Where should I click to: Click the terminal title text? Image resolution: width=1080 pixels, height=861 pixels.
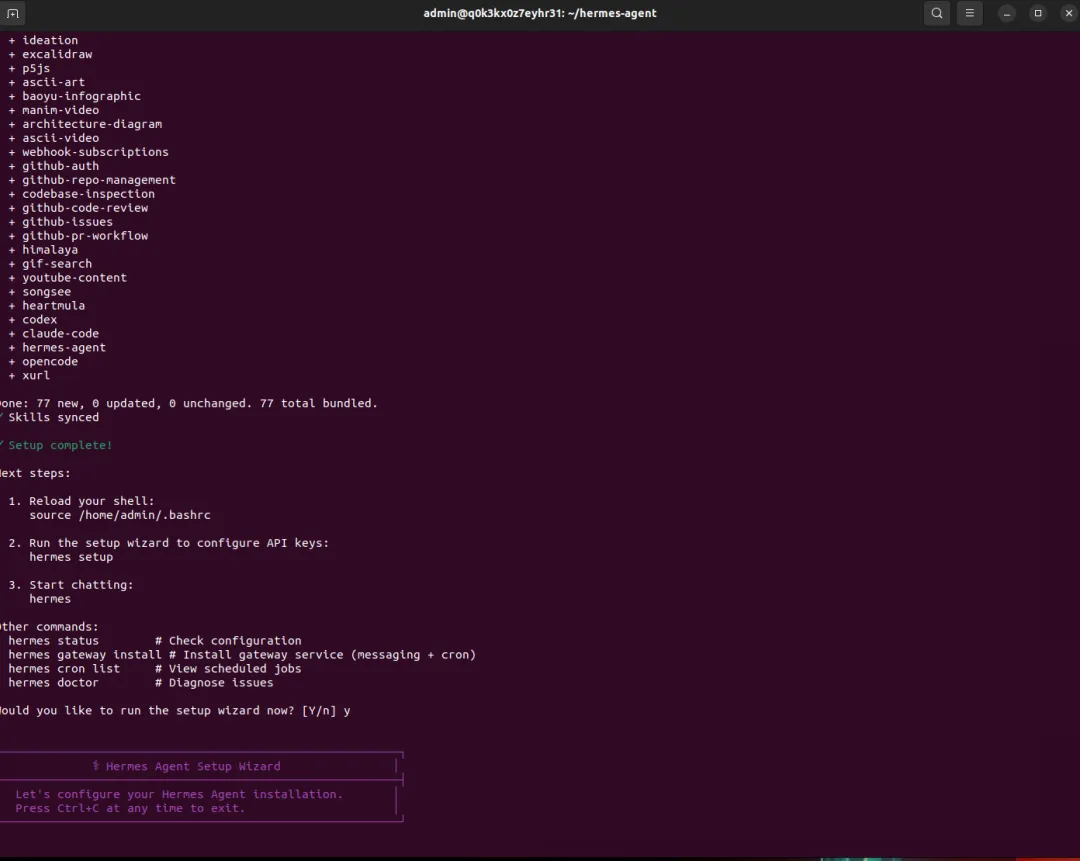(540, 13)
